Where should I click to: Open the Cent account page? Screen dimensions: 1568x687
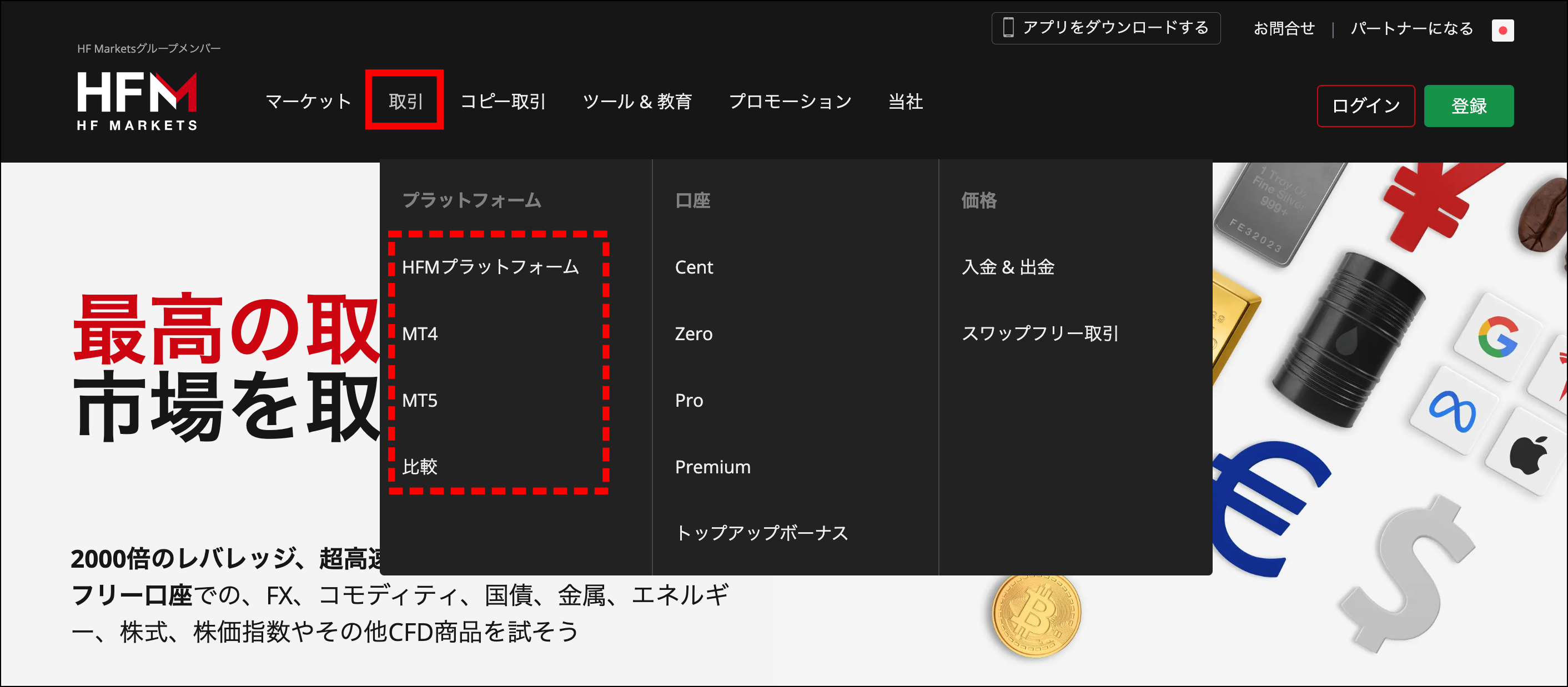tap(693, 267)
